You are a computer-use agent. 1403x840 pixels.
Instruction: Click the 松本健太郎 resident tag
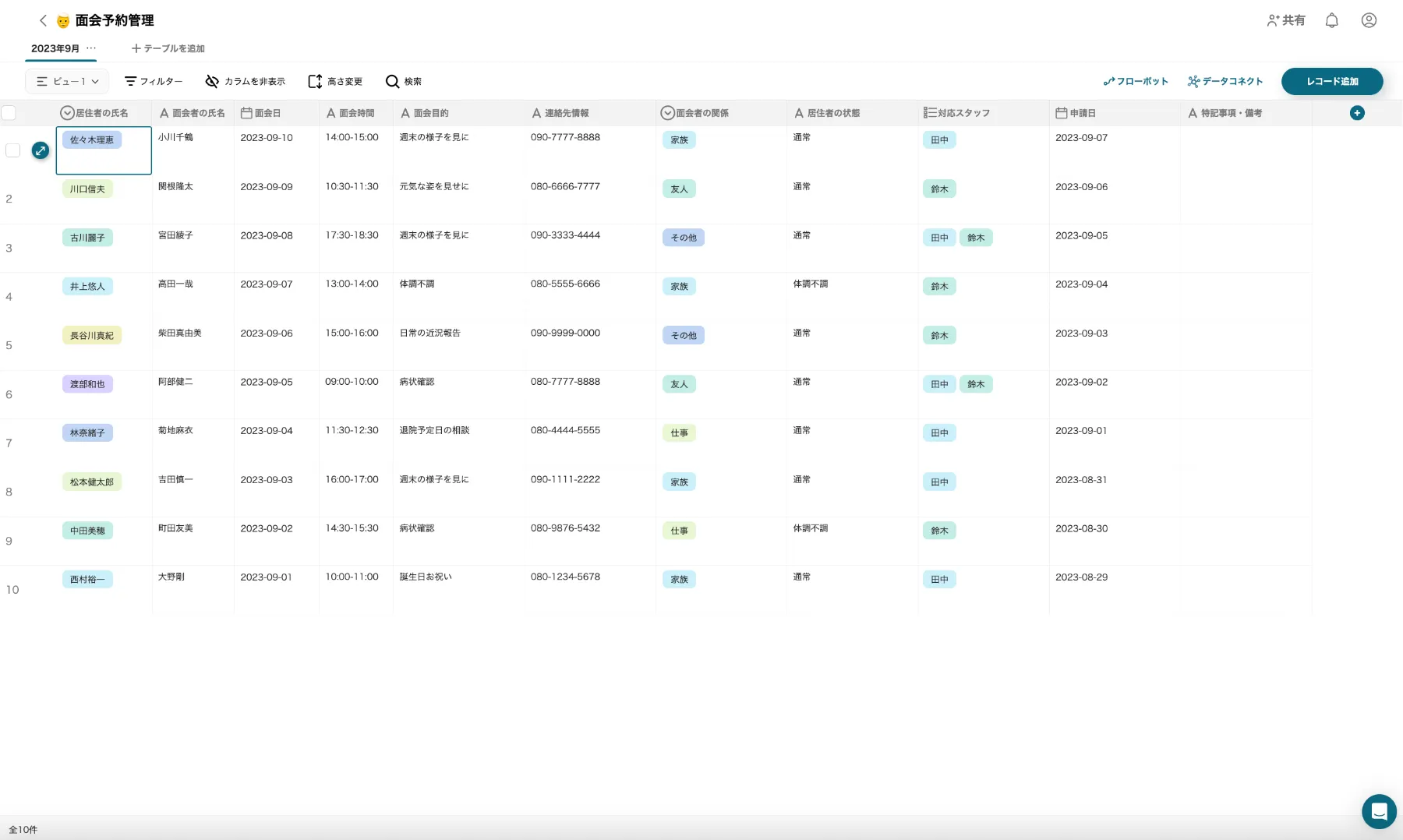[x=92, y=482]
